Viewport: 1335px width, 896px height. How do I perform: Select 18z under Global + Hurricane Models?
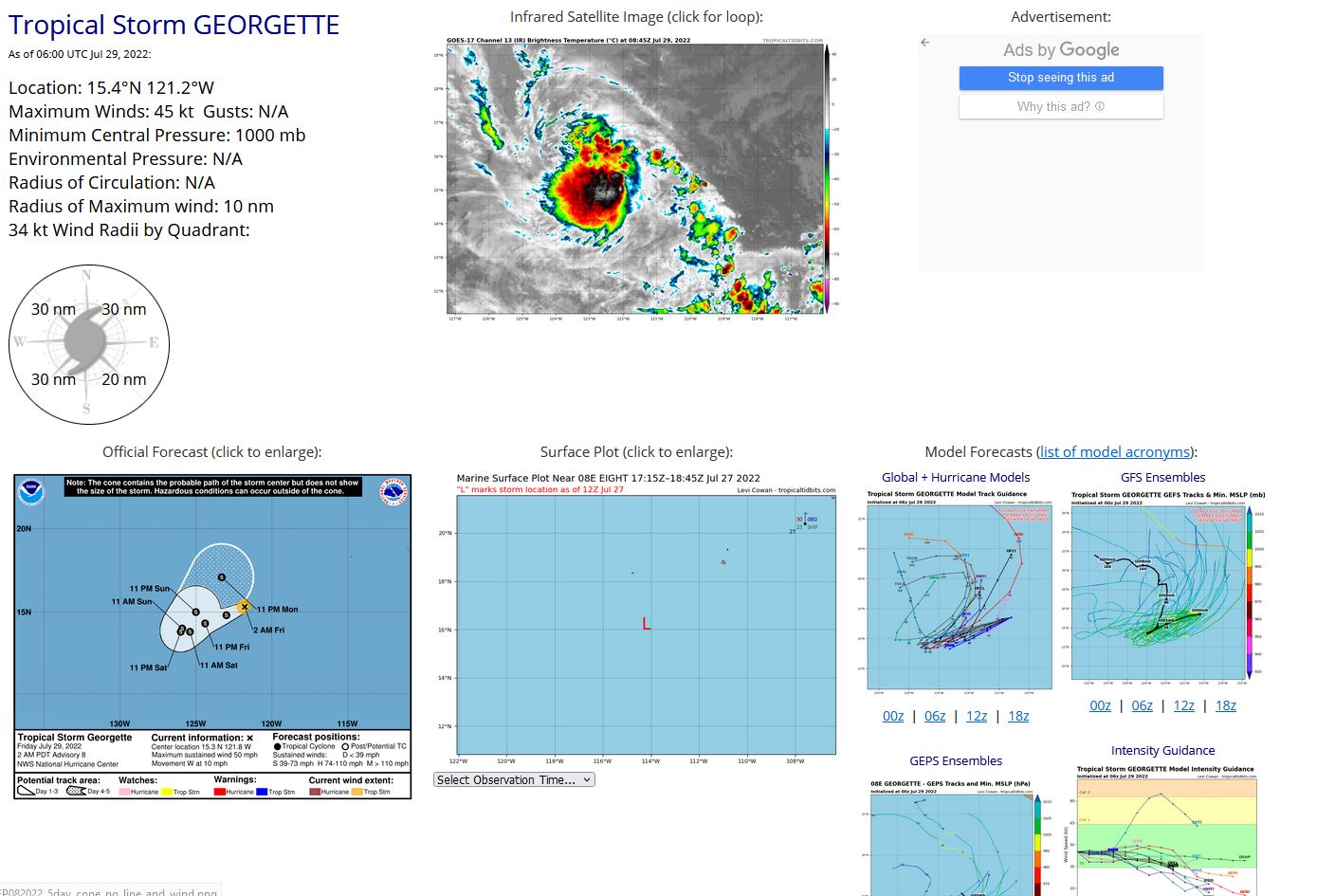tap(1018, 716)
